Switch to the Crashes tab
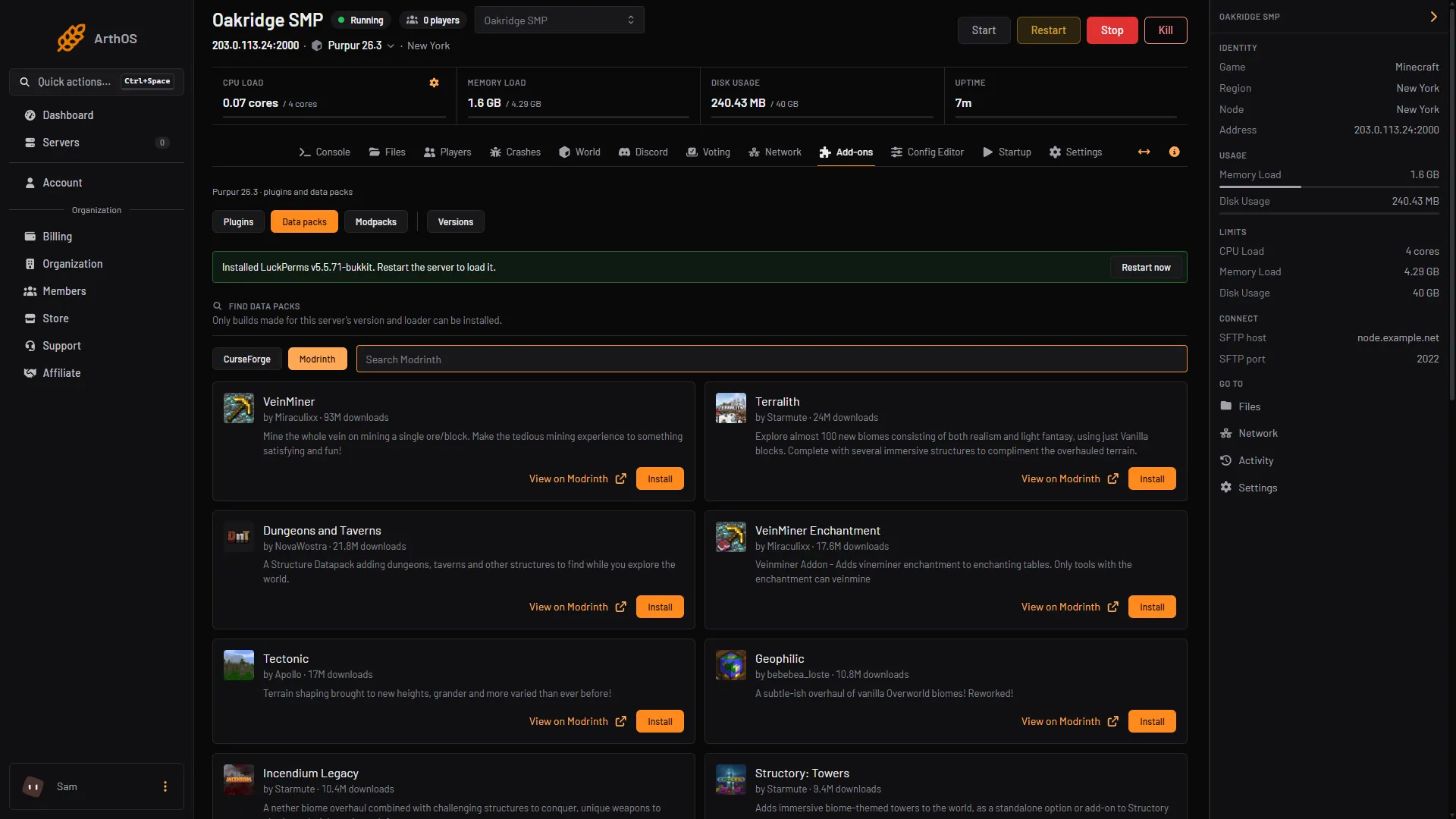Screen dimensions: 1456x819 [515, 152]
